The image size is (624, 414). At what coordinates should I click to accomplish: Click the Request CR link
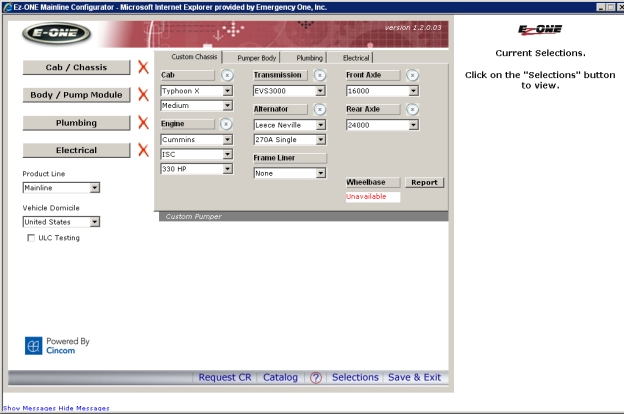pyautogui.click(x=225, y=377)
